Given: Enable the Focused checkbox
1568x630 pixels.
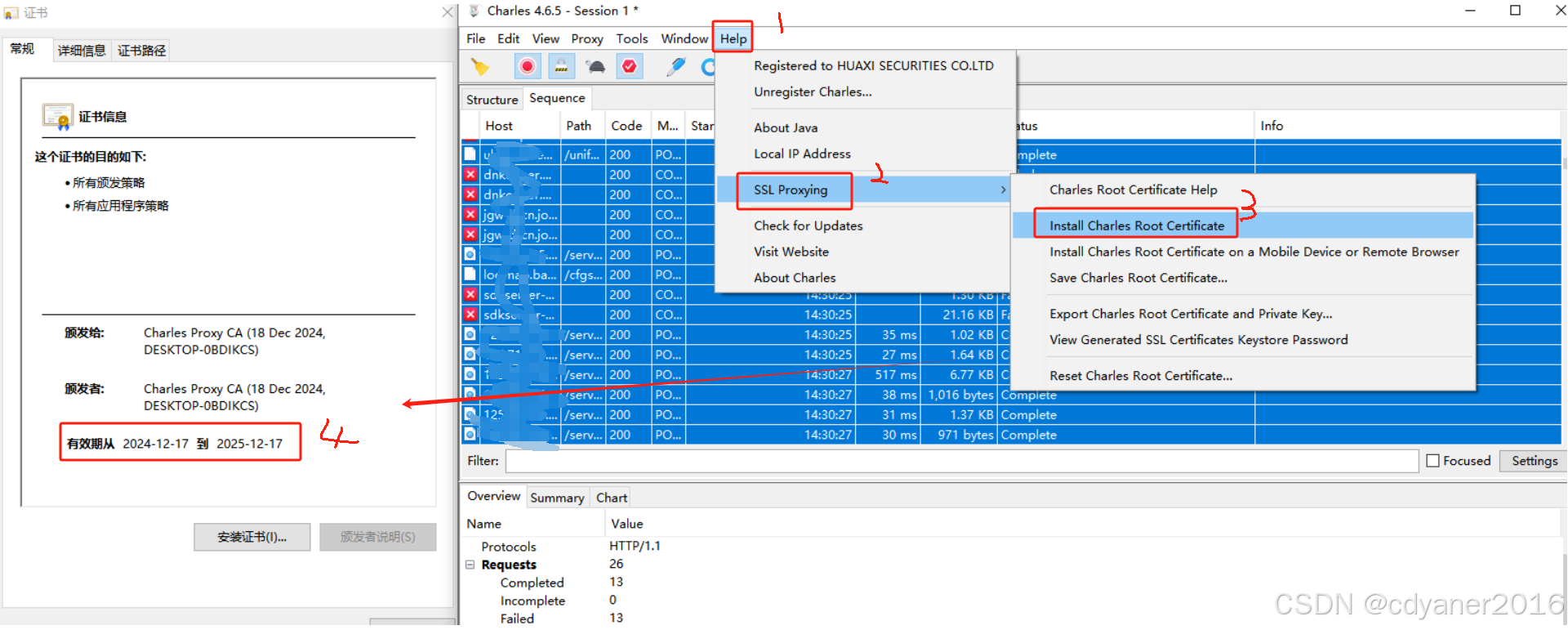Looking at the screenshot, I should point(1432,461).
